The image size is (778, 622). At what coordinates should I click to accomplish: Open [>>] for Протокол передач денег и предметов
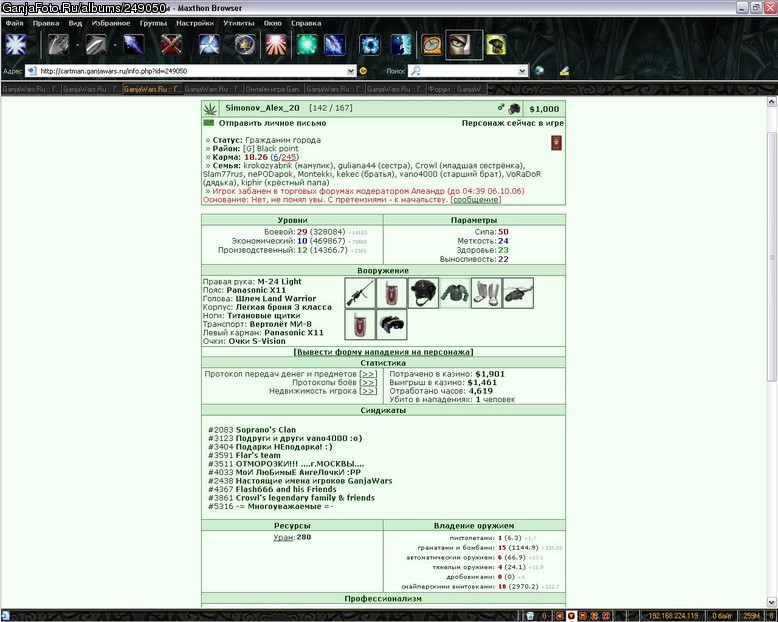point(368,374)
